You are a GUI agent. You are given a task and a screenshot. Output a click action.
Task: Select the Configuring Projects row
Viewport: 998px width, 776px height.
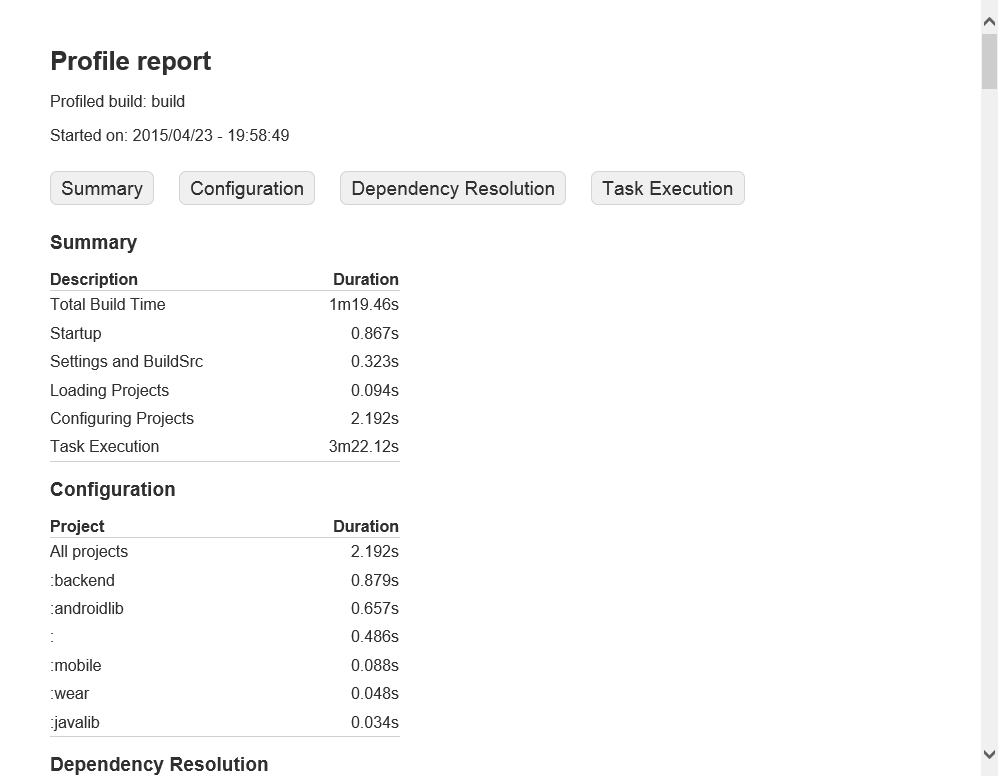click(121, 418)
